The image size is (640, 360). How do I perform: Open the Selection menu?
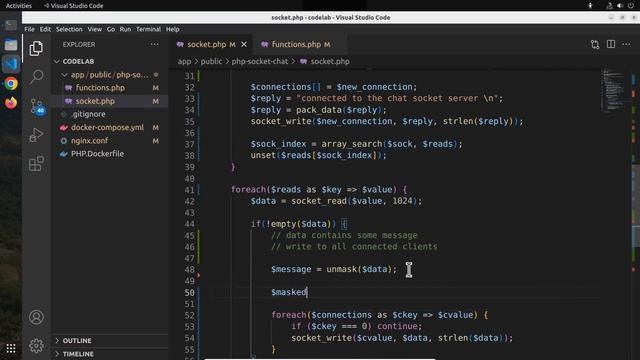pyautogui.click(x=69, y=29)
